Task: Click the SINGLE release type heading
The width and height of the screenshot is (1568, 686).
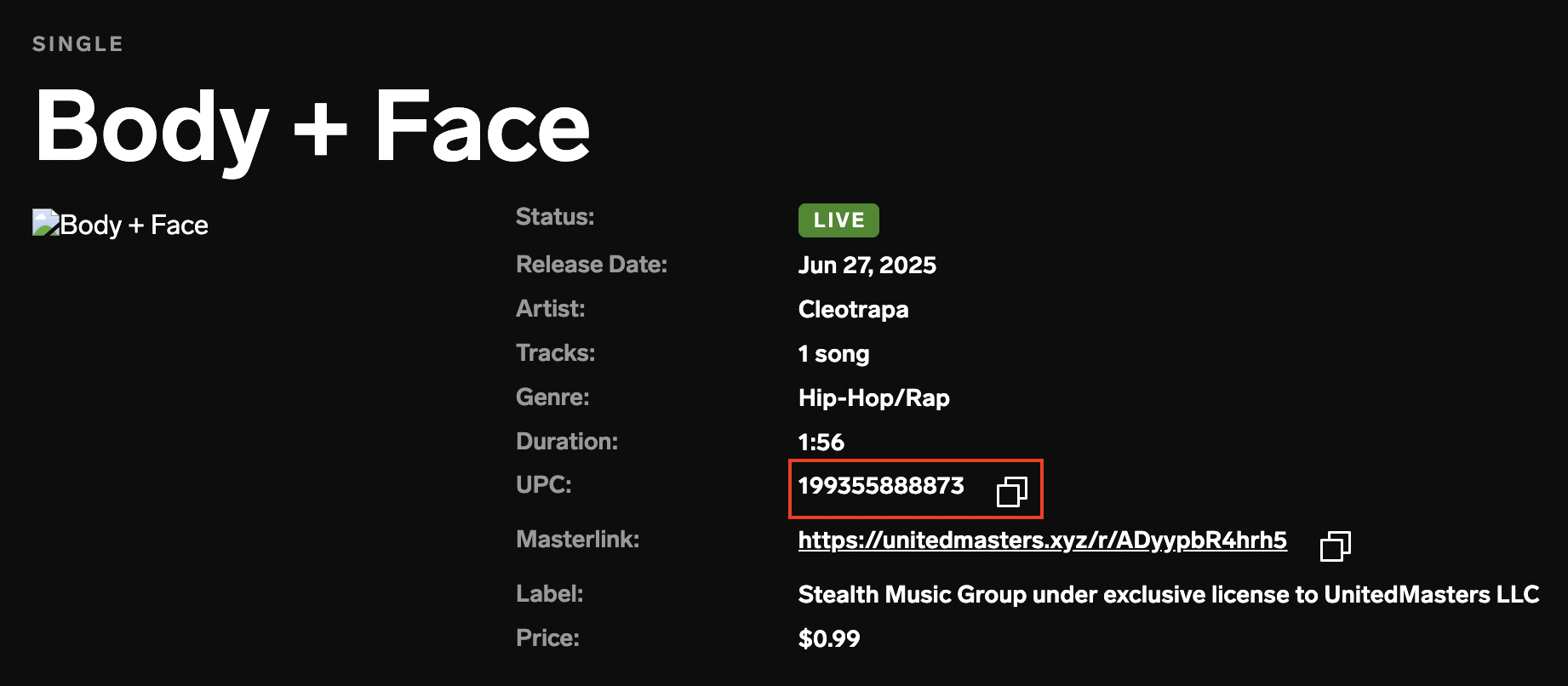Action: click(x=78, y=44)
